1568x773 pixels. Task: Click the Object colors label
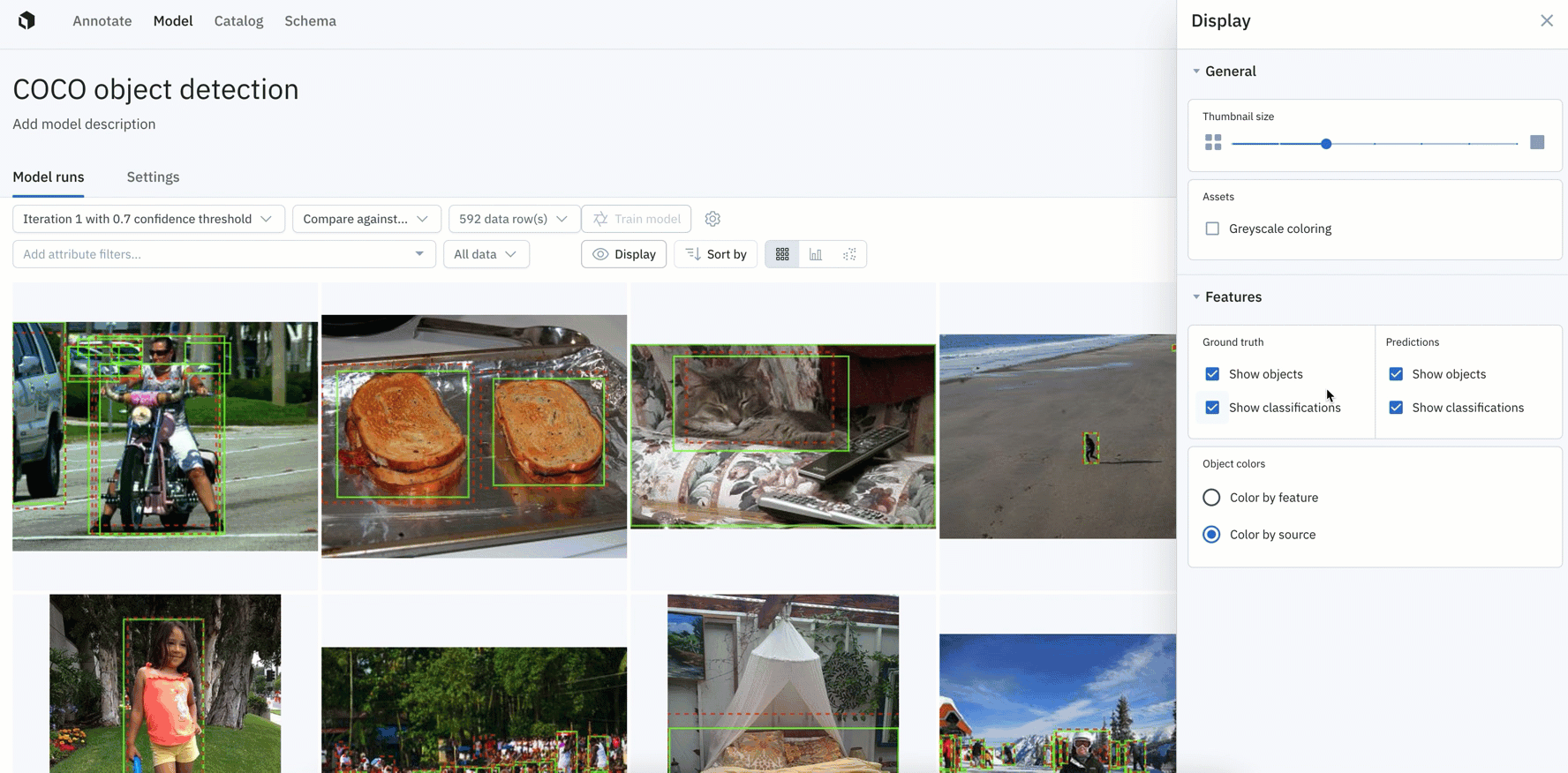click(x=1233, y=464)
